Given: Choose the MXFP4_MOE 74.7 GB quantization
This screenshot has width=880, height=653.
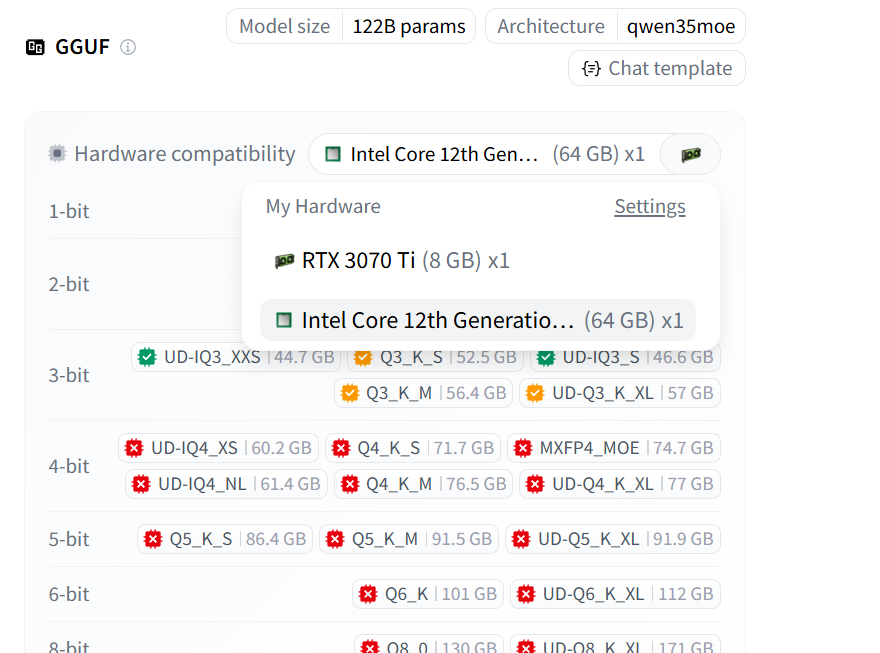Looking at the screenshot, I should click(613, 448).
